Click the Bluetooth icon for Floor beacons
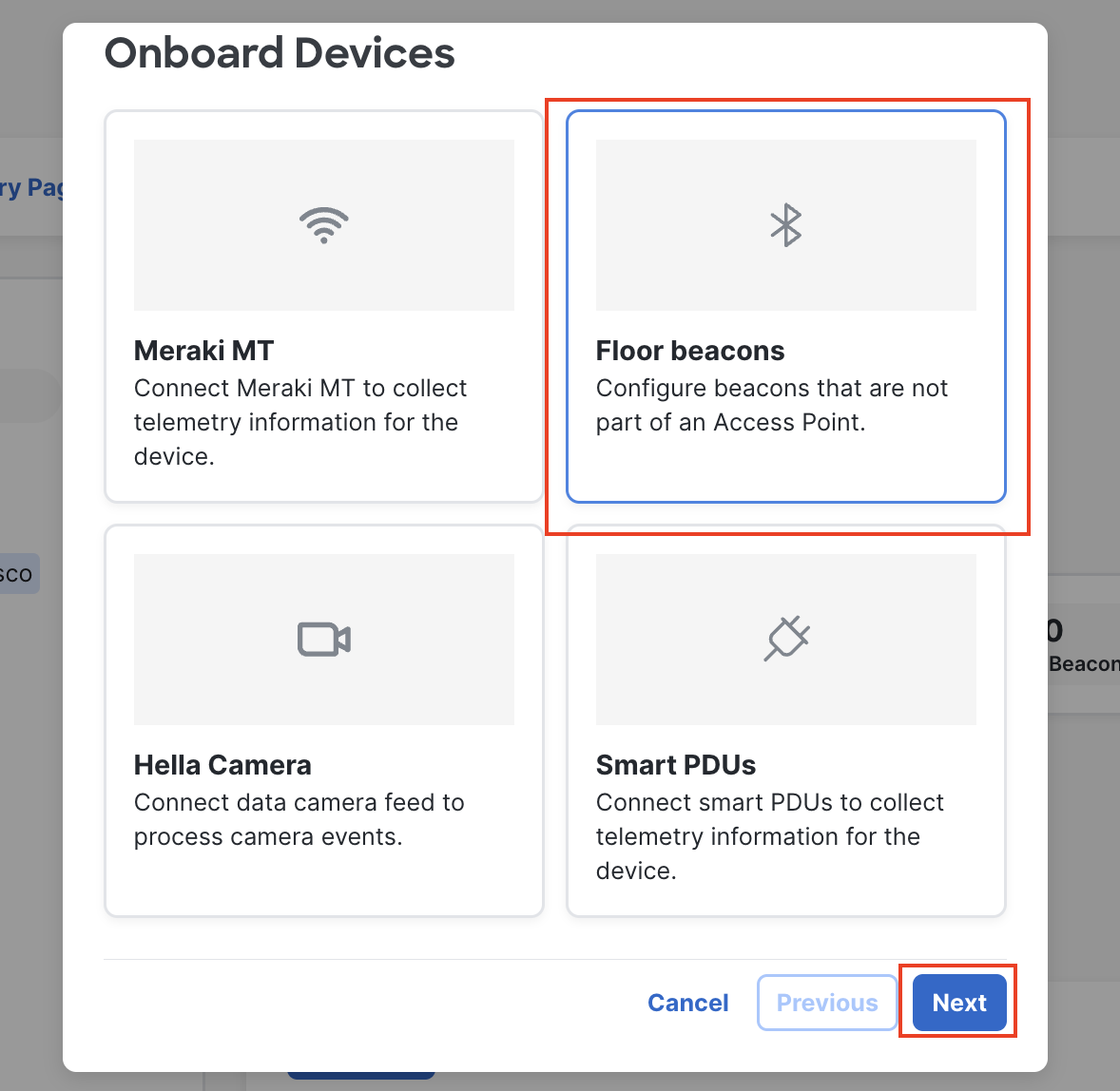 coord(785,225)
